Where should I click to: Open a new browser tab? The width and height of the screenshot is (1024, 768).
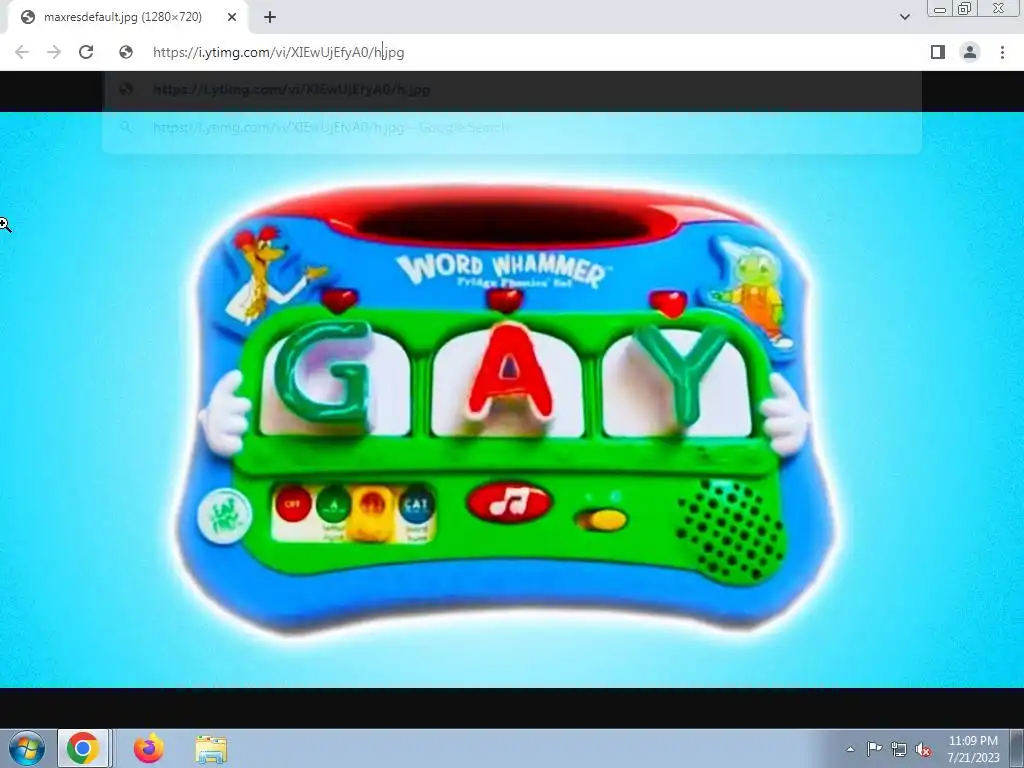[x=270, y=17]
